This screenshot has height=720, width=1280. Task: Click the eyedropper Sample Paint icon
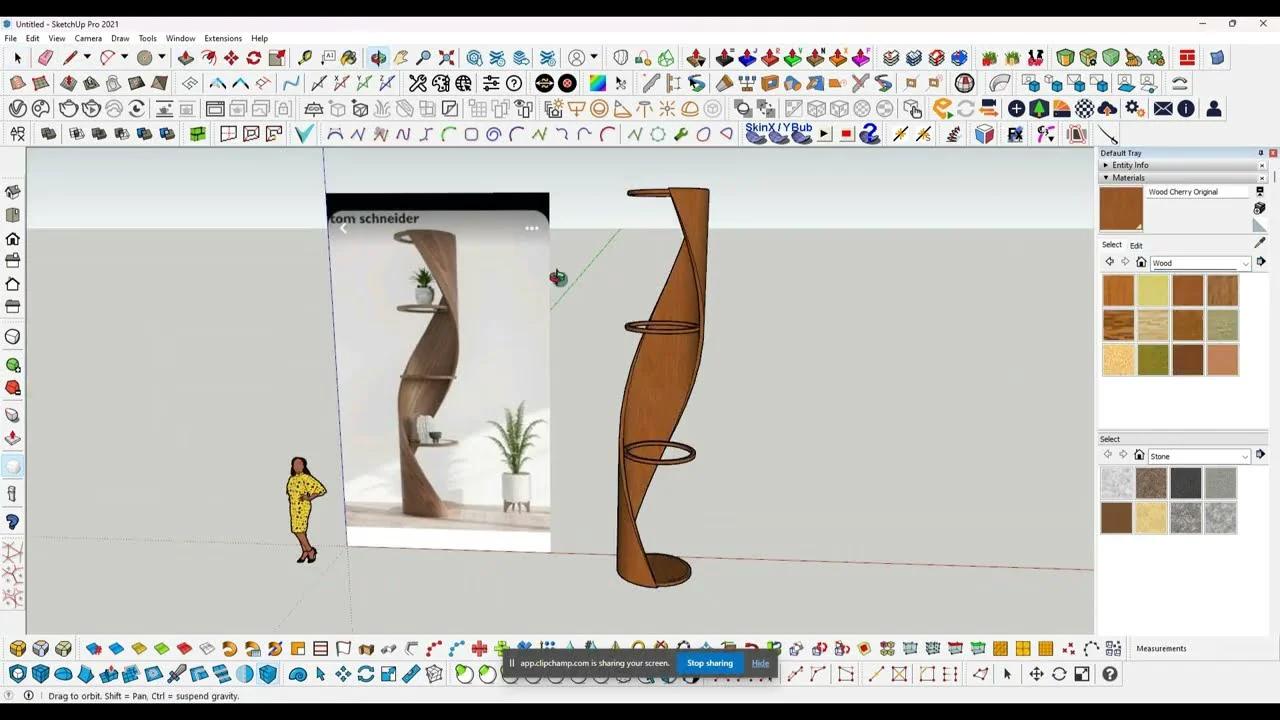[1259, 242]
